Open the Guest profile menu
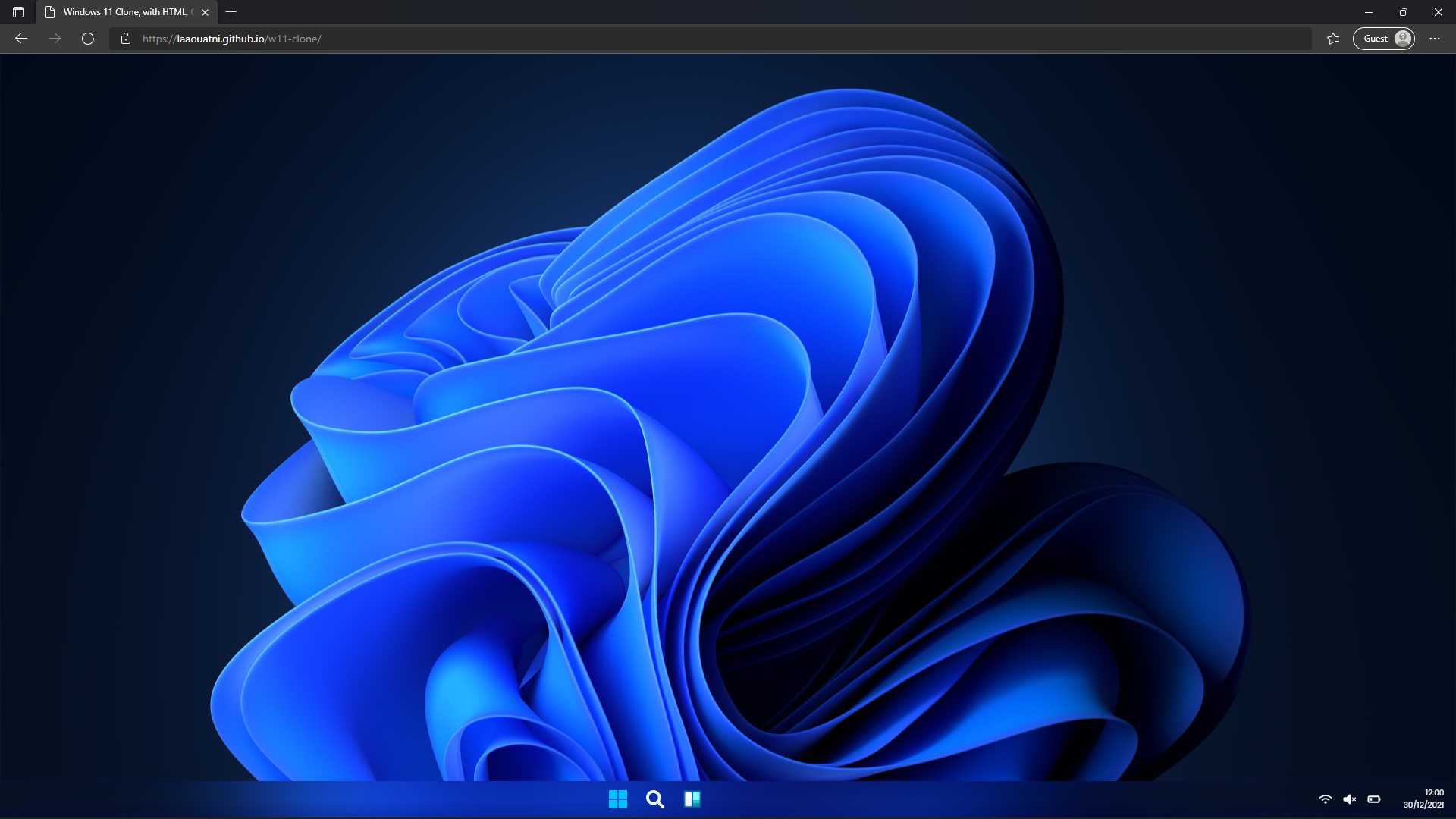1456x819 pixels. (1383, 38)
